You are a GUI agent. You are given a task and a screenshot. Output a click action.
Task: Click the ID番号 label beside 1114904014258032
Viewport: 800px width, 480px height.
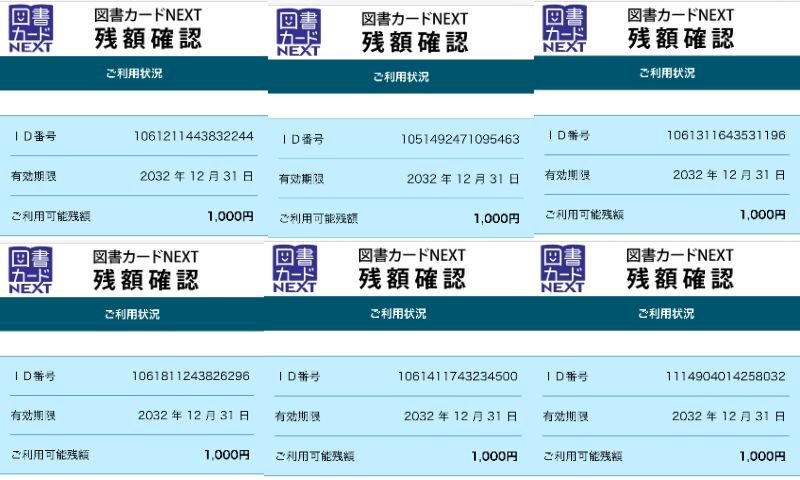click(x=566, y=376)
